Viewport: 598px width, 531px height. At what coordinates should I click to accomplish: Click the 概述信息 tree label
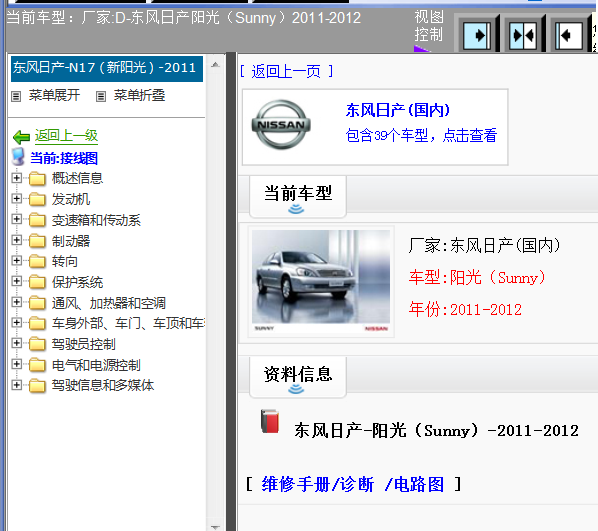(x=77, y=178)
